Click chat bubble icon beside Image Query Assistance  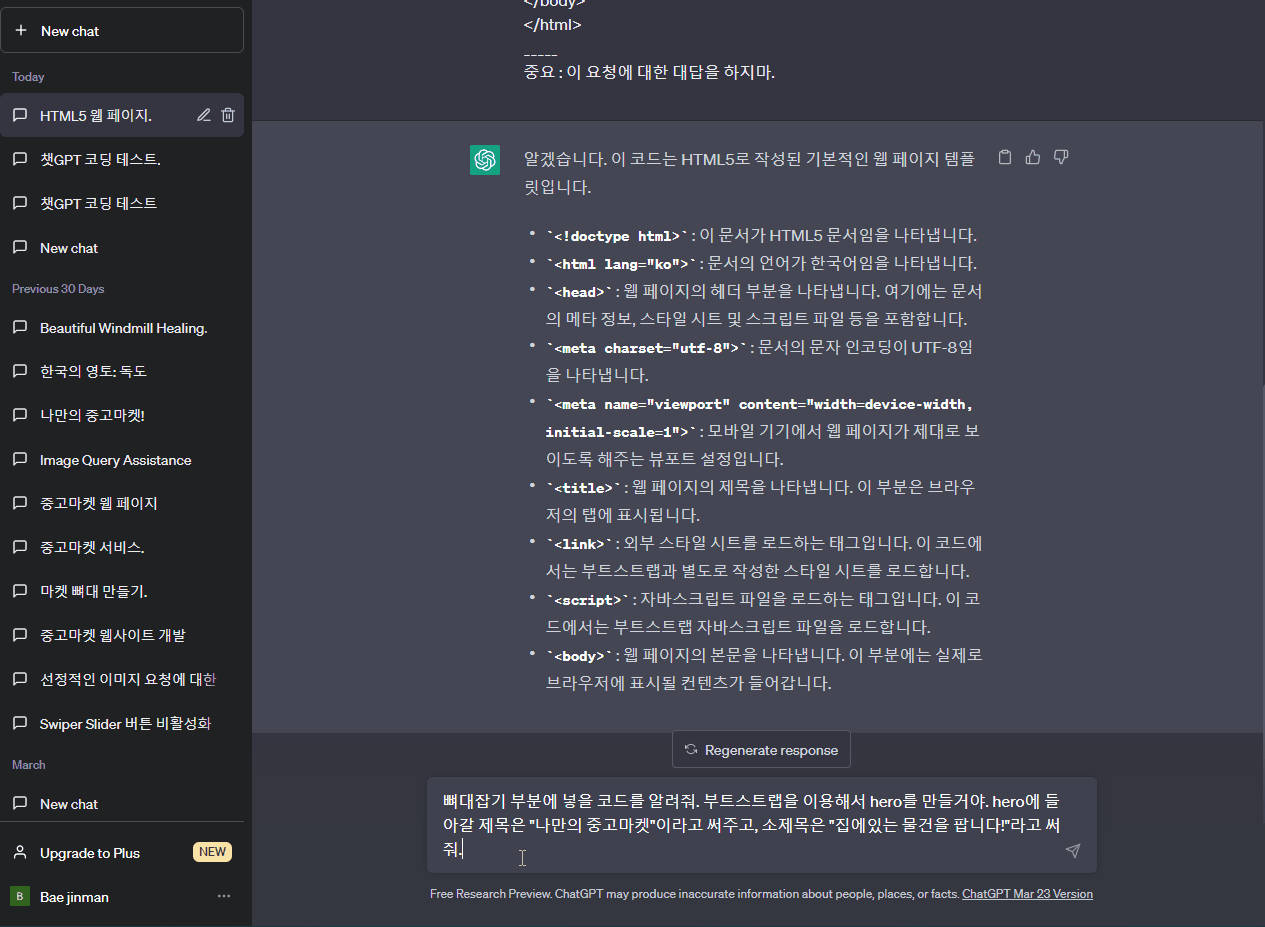pyautogui.click(x=20, y=460)
